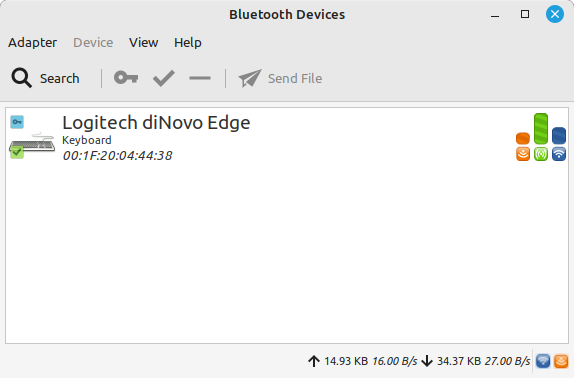Screen dimensions: 574x378
Task: Click the Send File paper plane icon
Action: 250,78
